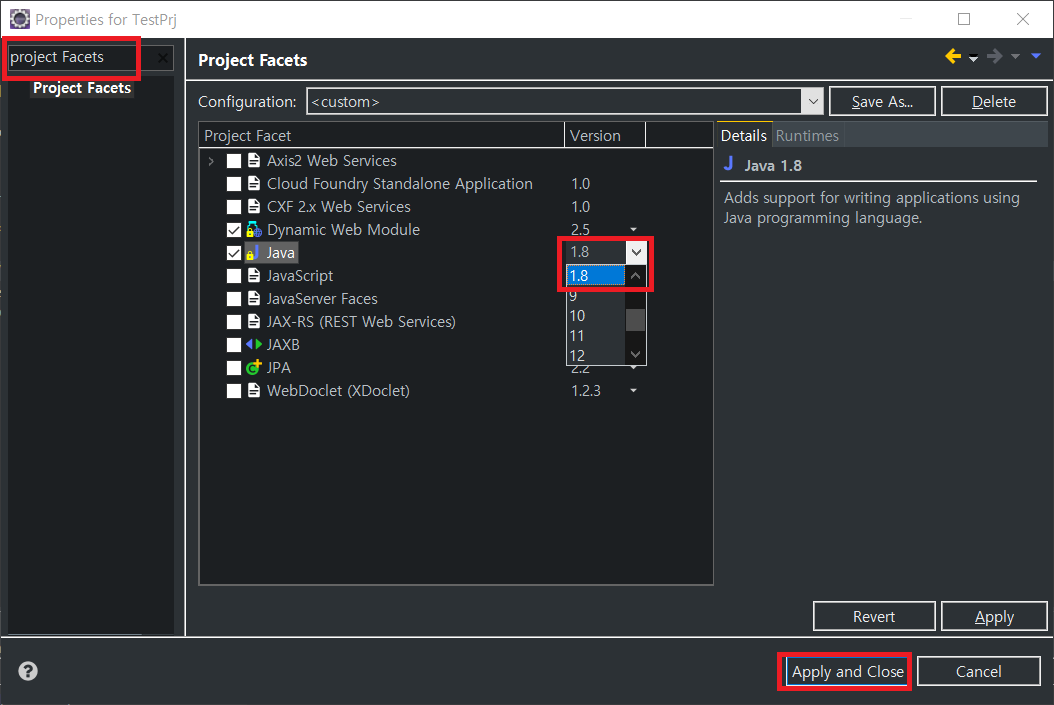Enable Cloud Foundry Standalone Application facet checkbox
Image resolution: width=1054 pixels, height=705 pixels.
233,183
